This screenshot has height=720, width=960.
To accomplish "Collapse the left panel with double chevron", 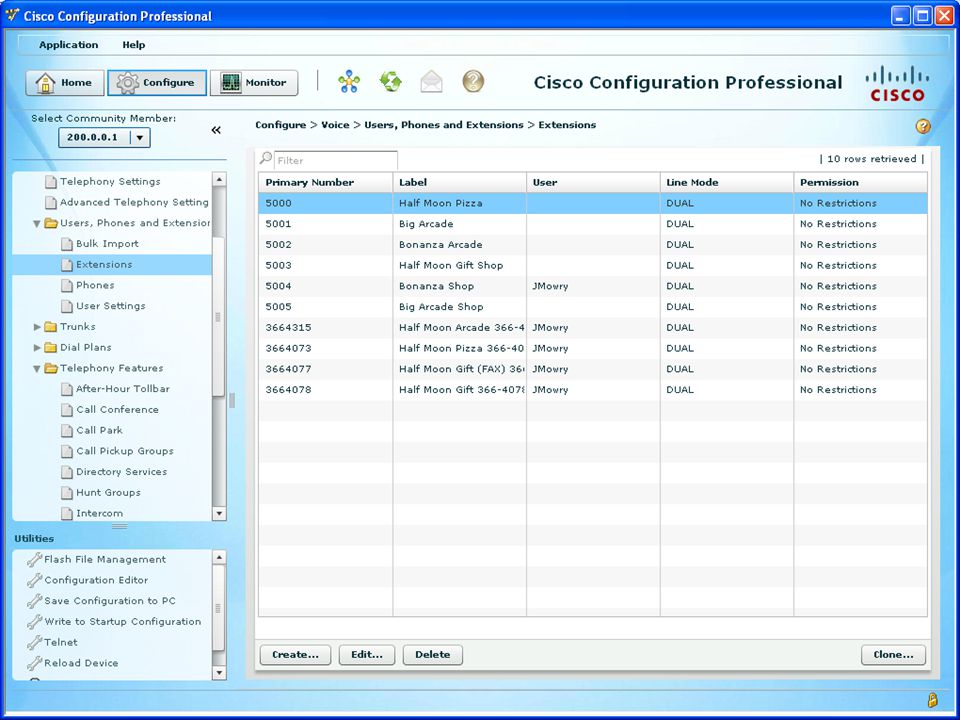I will pos(216,130).
